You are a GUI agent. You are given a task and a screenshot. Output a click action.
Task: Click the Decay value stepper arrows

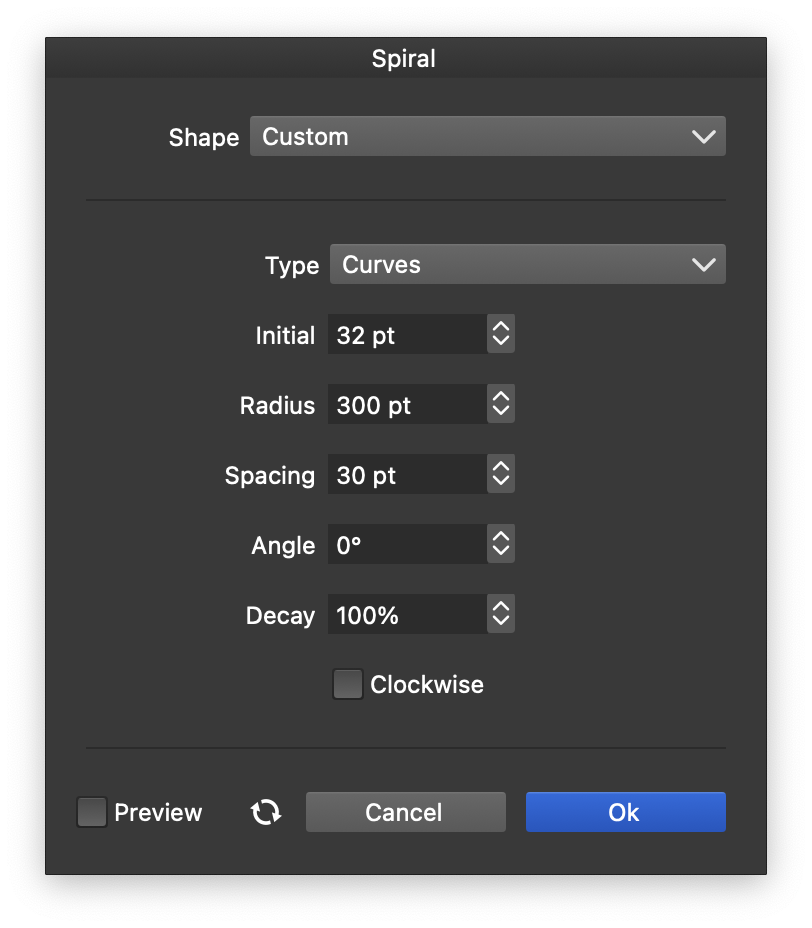click(501, 615)
